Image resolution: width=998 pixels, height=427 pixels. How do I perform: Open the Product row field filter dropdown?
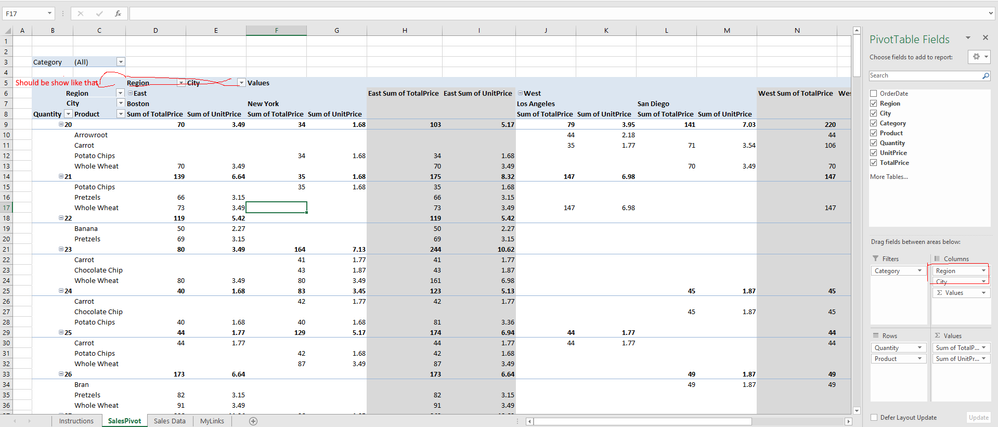[121, 114]
